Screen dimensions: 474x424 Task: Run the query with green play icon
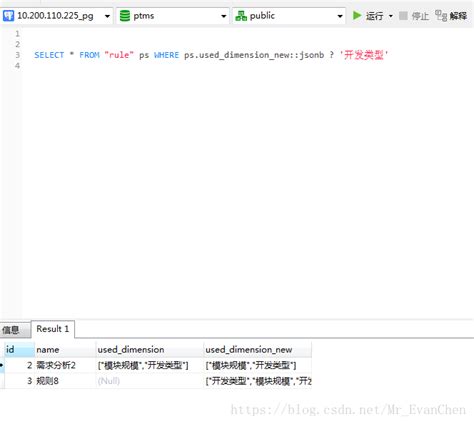[357, 15]
